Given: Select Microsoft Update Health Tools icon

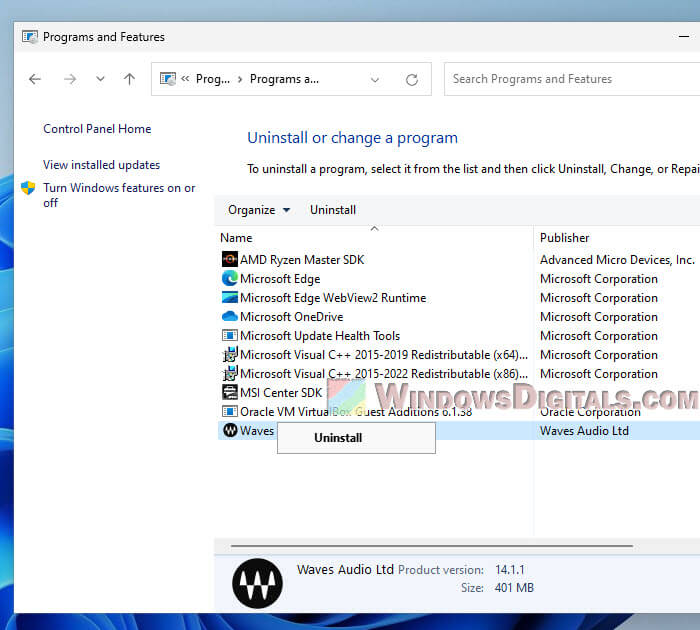Looking at the screenshot, I should click(x=229, y=335).
